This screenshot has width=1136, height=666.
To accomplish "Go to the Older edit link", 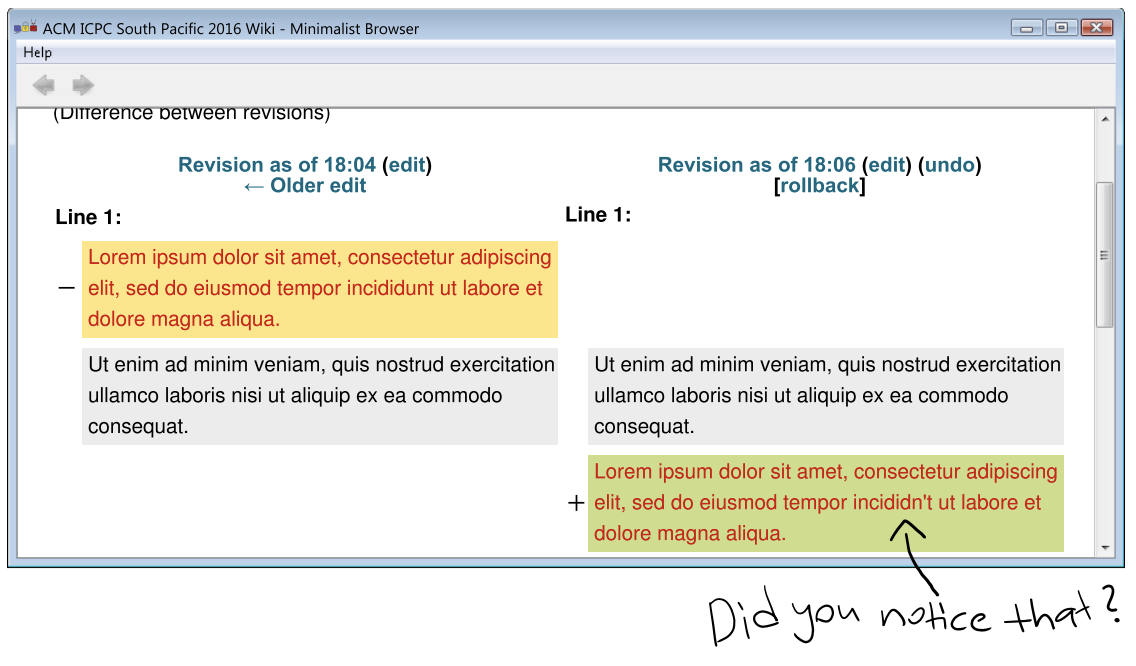I will pyautogui.click(x=304, y=186).
